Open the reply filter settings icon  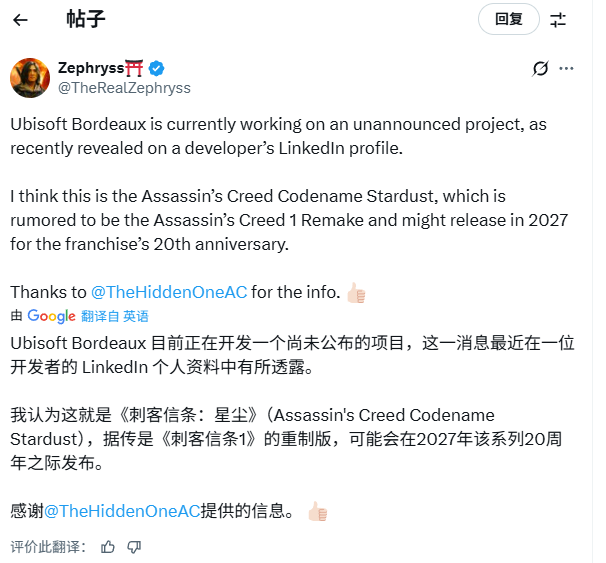pos(558,19)
